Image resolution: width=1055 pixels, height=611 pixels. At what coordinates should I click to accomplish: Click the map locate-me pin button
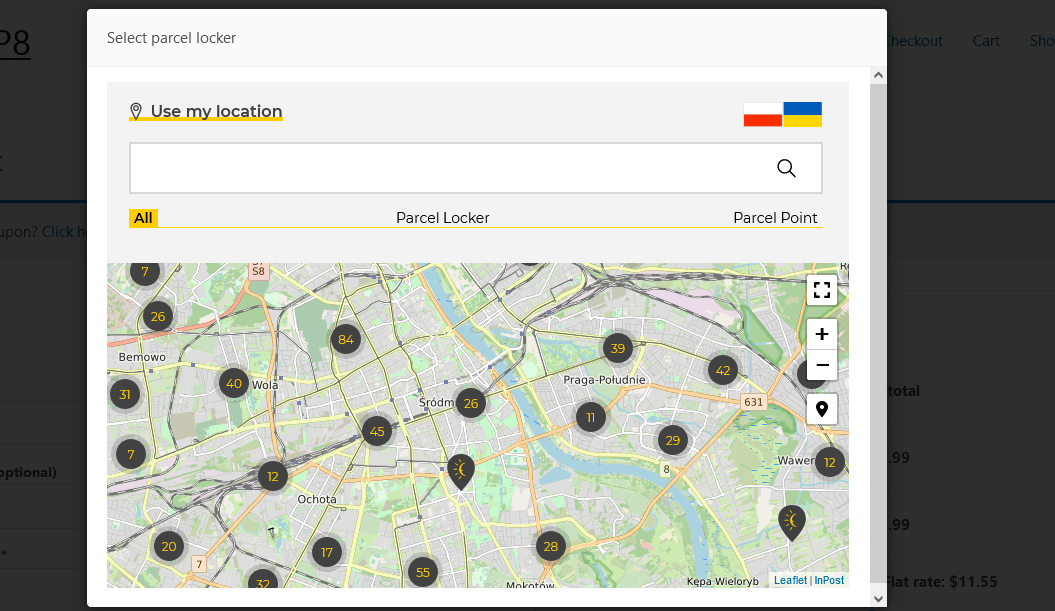822,408
